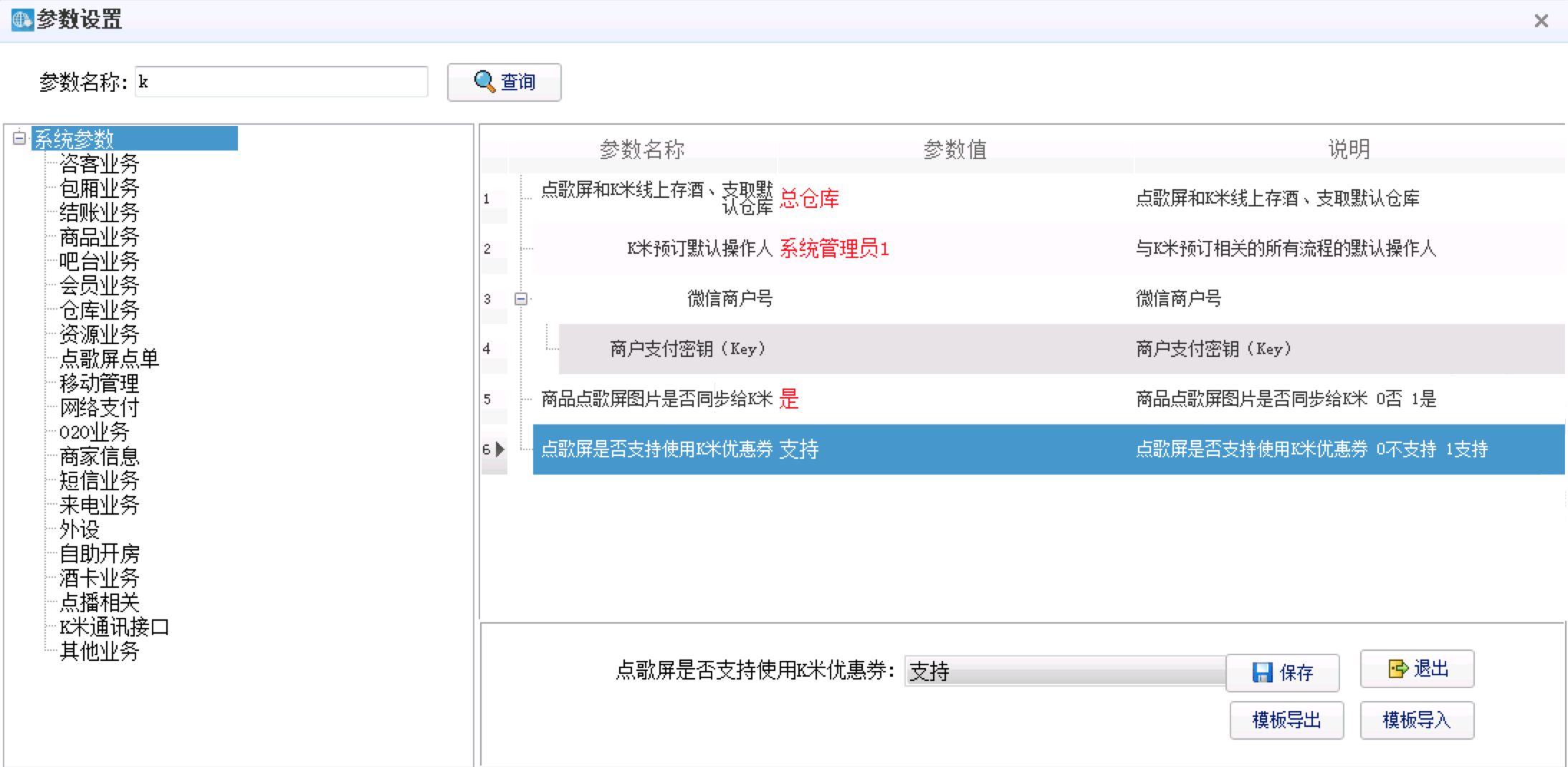Screen dimensions: 1568x767
Task: Click the 模板导出 button
Action: [1287, 720]
